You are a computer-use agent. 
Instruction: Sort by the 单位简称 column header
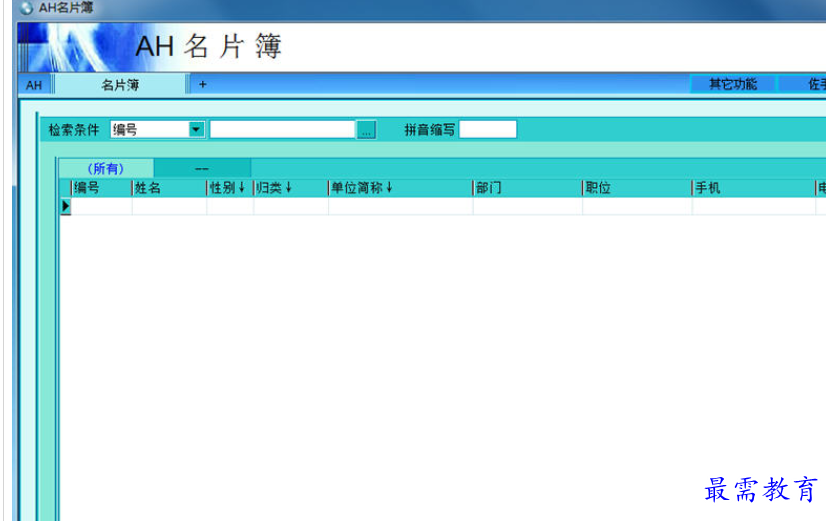(401, 188)
